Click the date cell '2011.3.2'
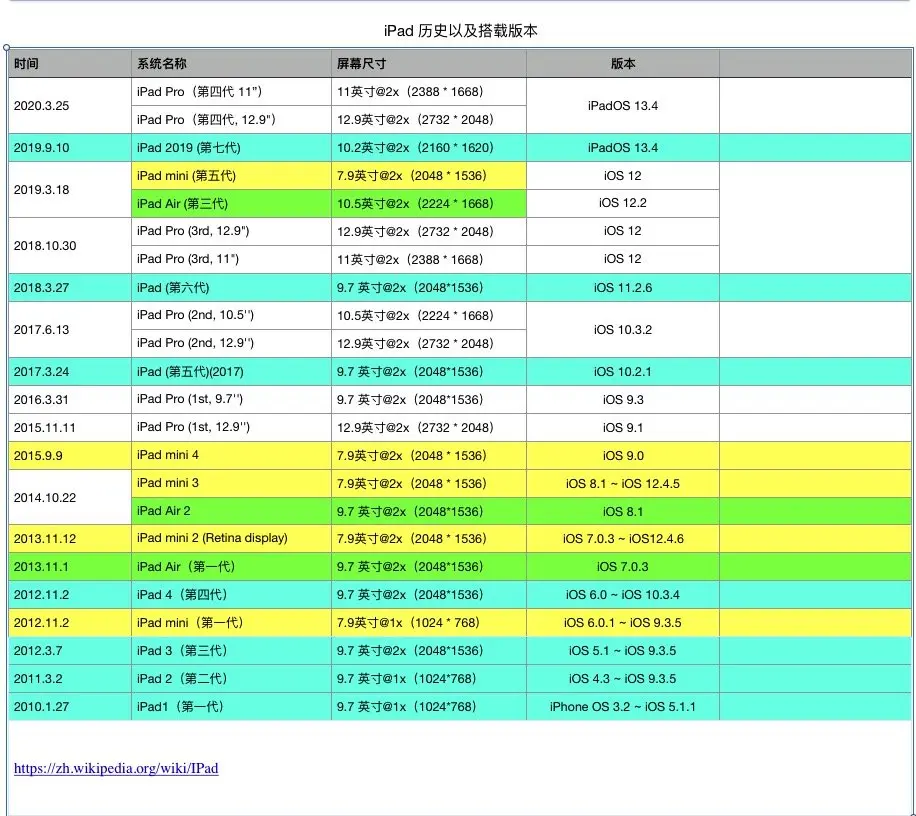916x816 pixels. (x=70, y=679)
